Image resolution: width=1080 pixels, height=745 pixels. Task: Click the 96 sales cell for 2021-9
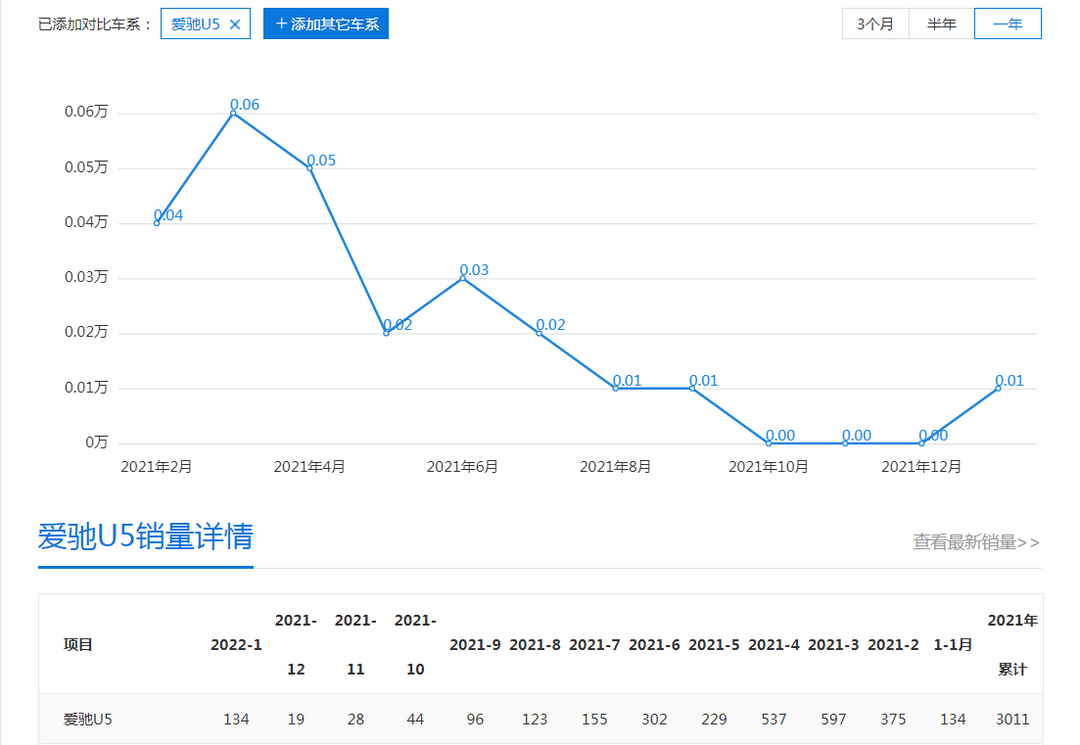tap(475, 720)
